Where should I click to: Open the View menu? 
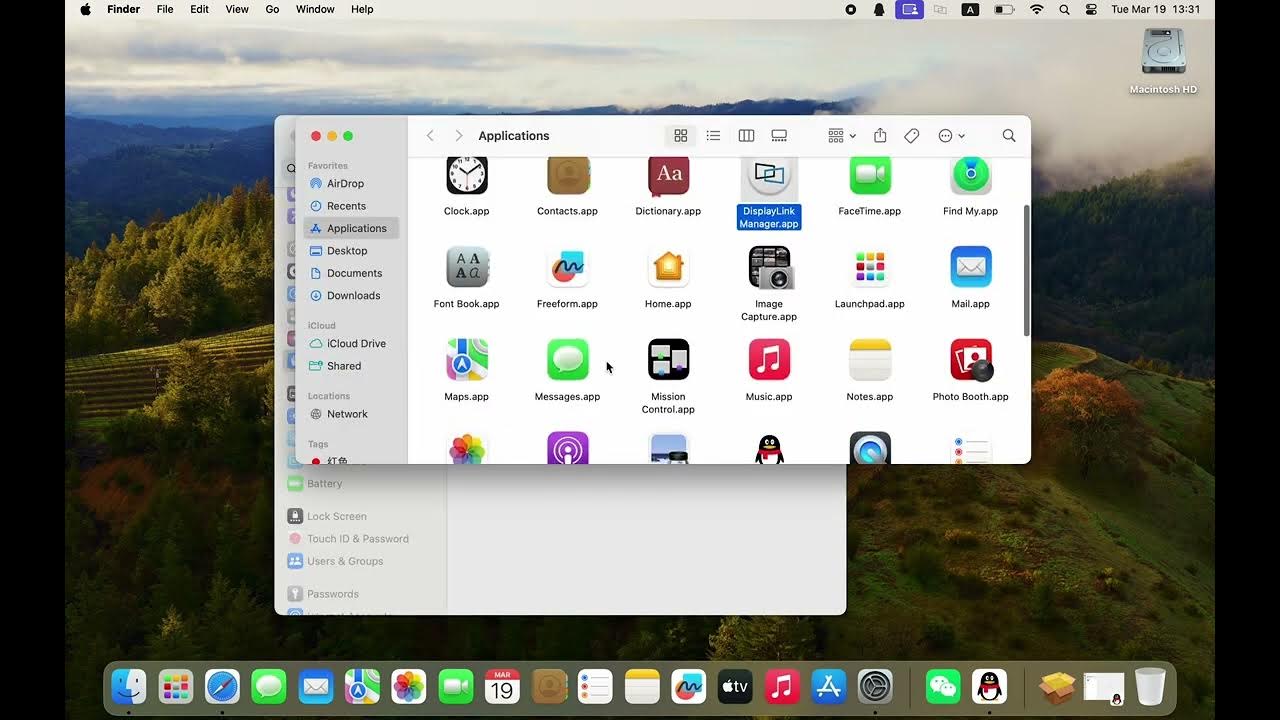237,9
